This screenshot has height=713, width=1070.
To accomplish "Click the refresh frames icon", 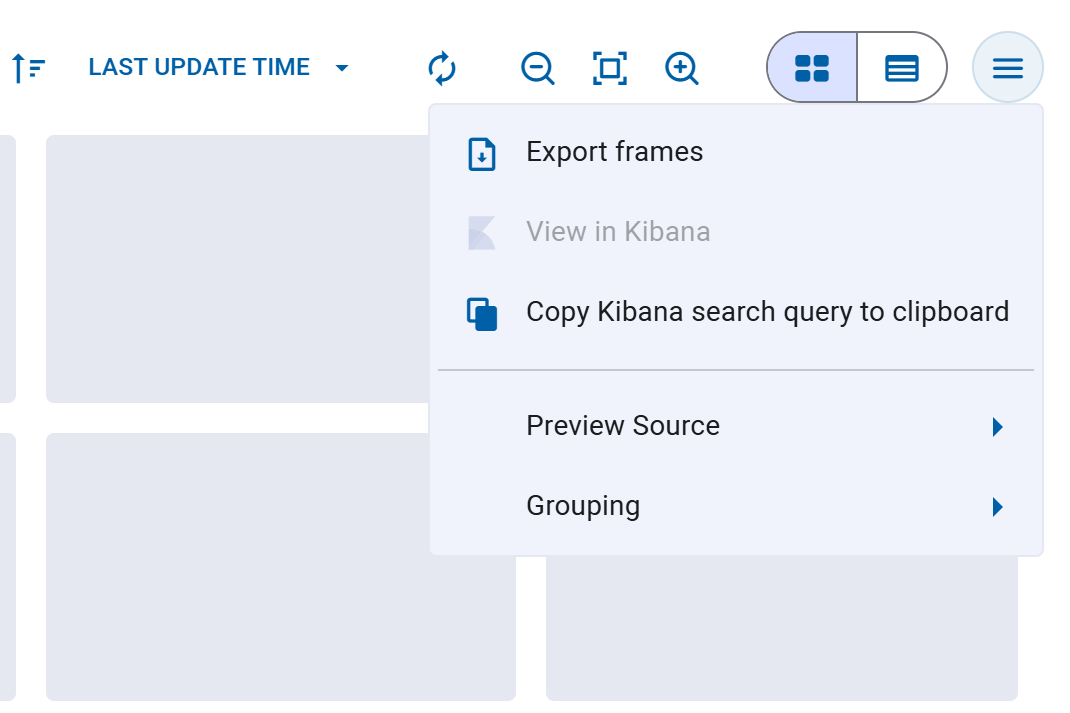I will tap(442, 67).
